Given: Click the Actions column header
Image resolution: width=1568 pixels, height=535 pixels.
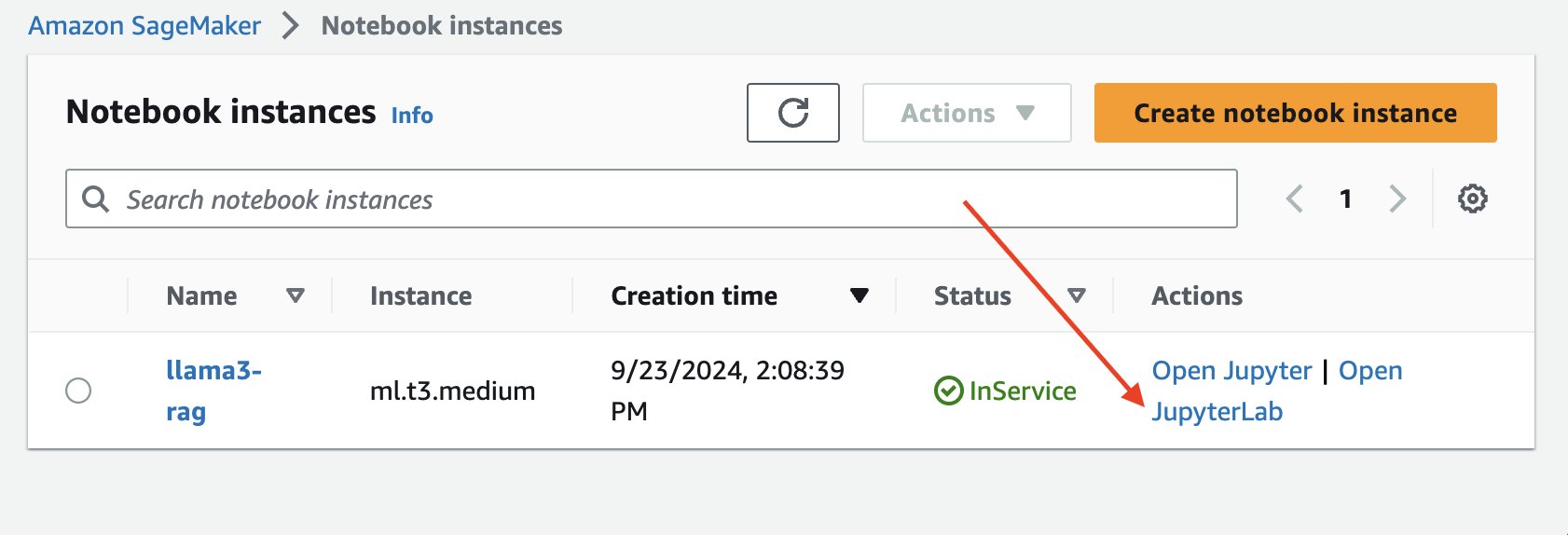Looking at the screenshot, I should point(1197,295).
